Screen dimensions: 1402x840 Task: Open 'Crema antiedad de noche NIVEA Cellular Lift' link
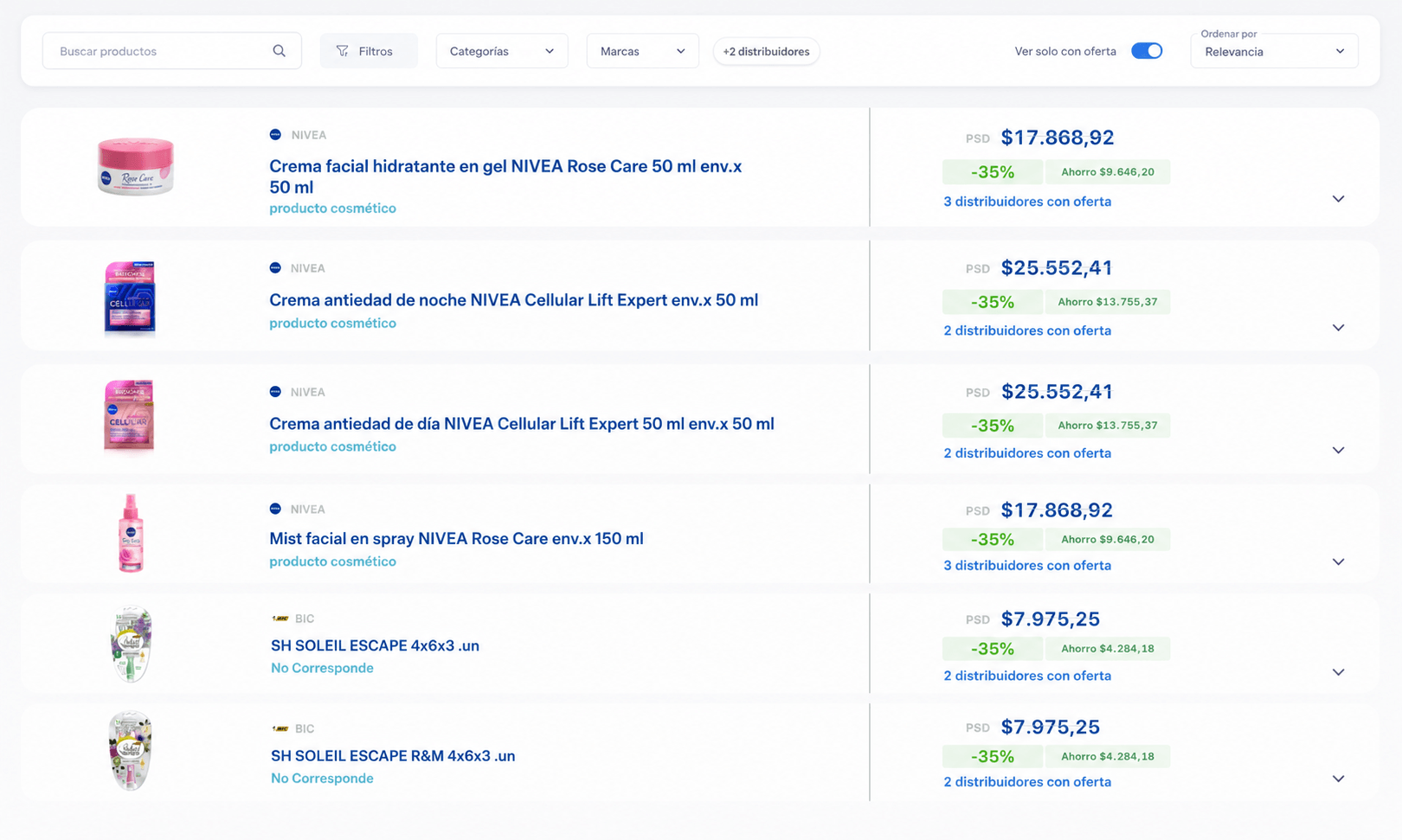coord(513,300)
